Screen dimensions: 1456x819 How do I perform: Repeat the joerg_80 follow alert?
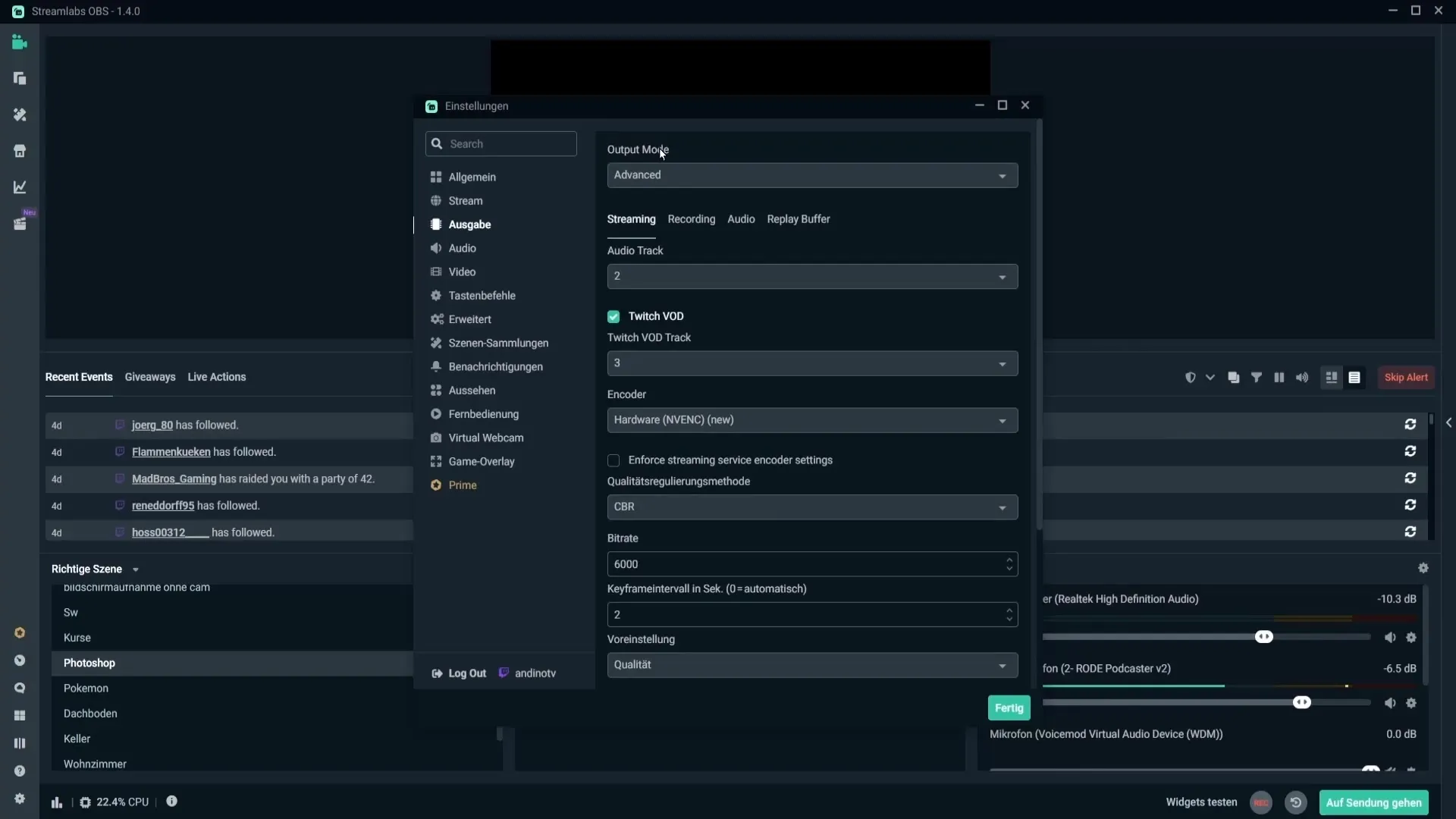pyautogui.click(x=1410, y=425)
